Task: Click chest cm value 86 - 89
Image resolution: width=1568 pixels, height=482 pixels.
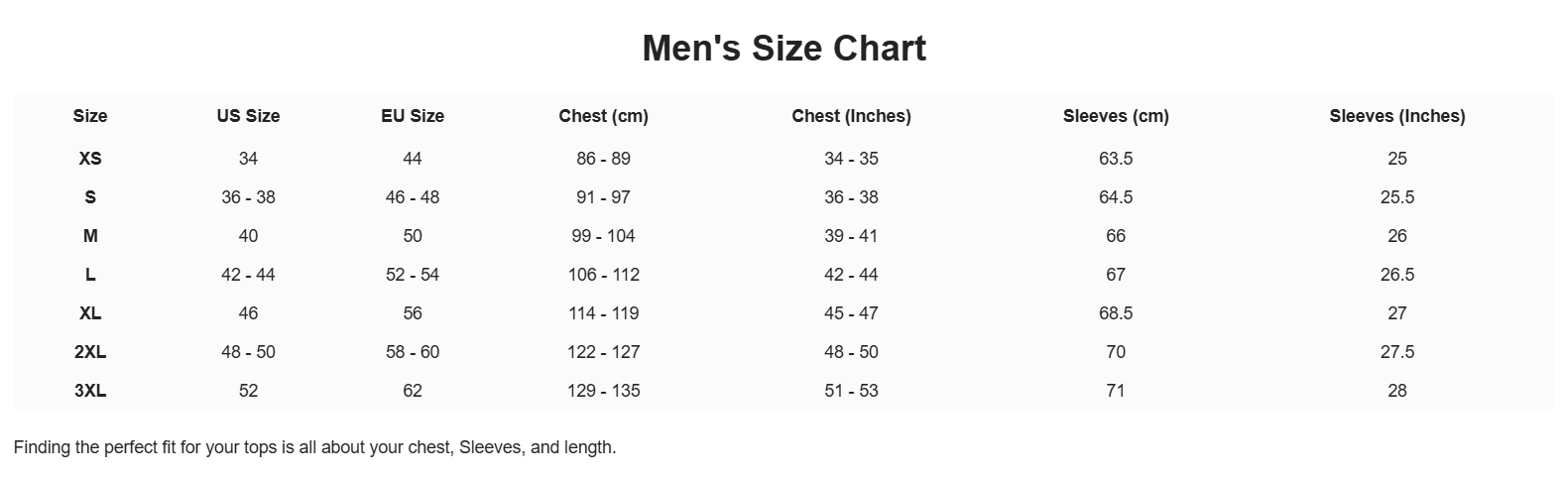Action: (x=603, y=159)
